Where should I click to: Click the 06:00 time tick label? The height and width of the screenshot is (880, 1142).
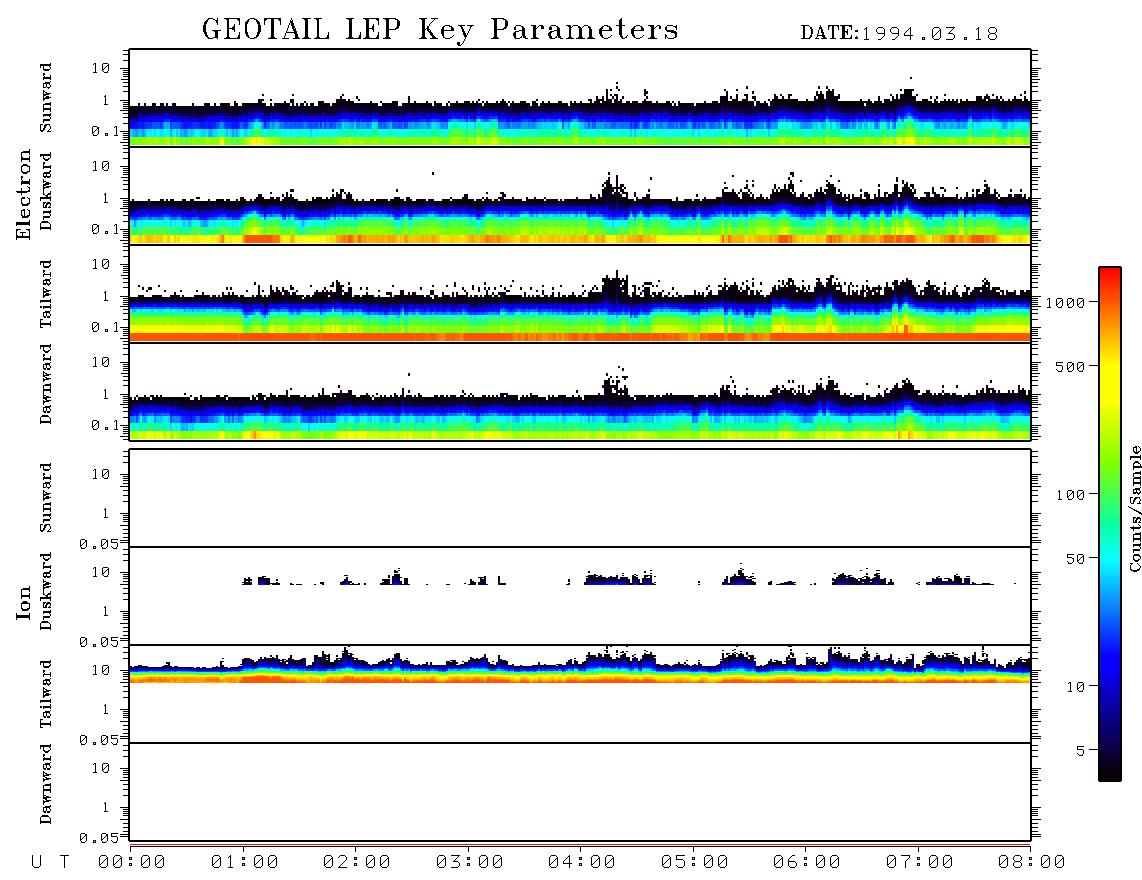click(x=807, y=862)
